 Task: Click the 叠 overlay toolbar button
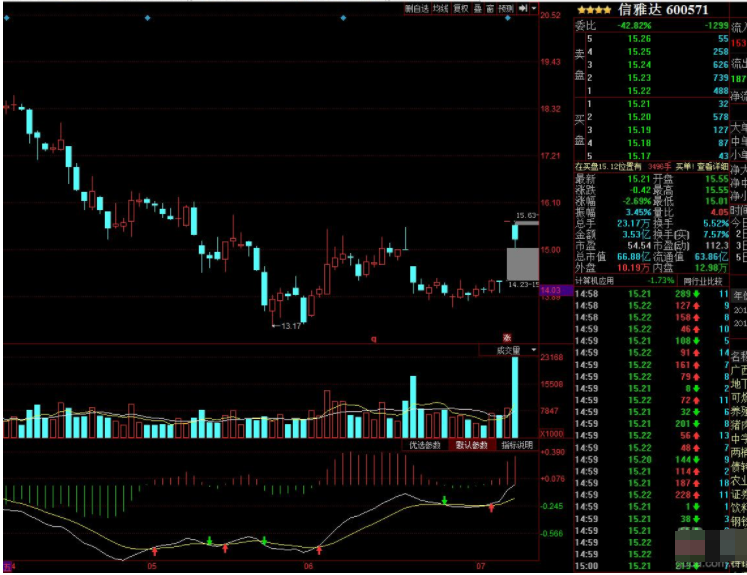[478, 9]
